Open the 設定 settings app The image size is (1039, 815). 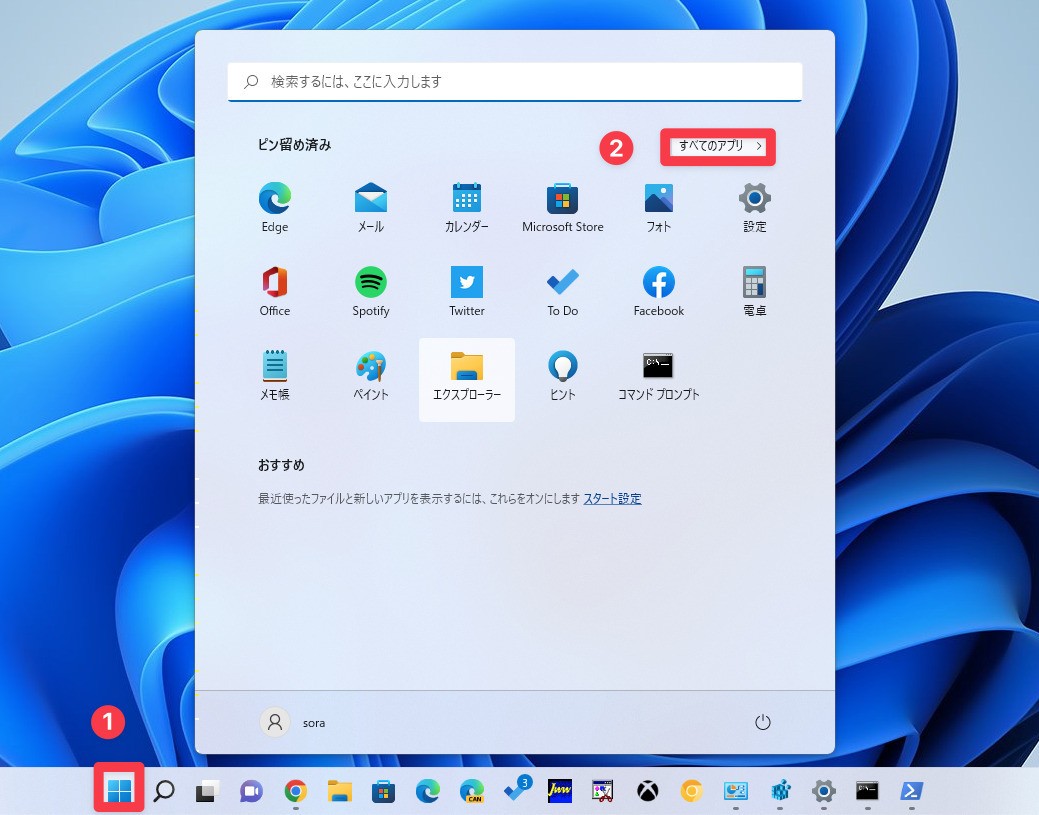pos(754,207)
